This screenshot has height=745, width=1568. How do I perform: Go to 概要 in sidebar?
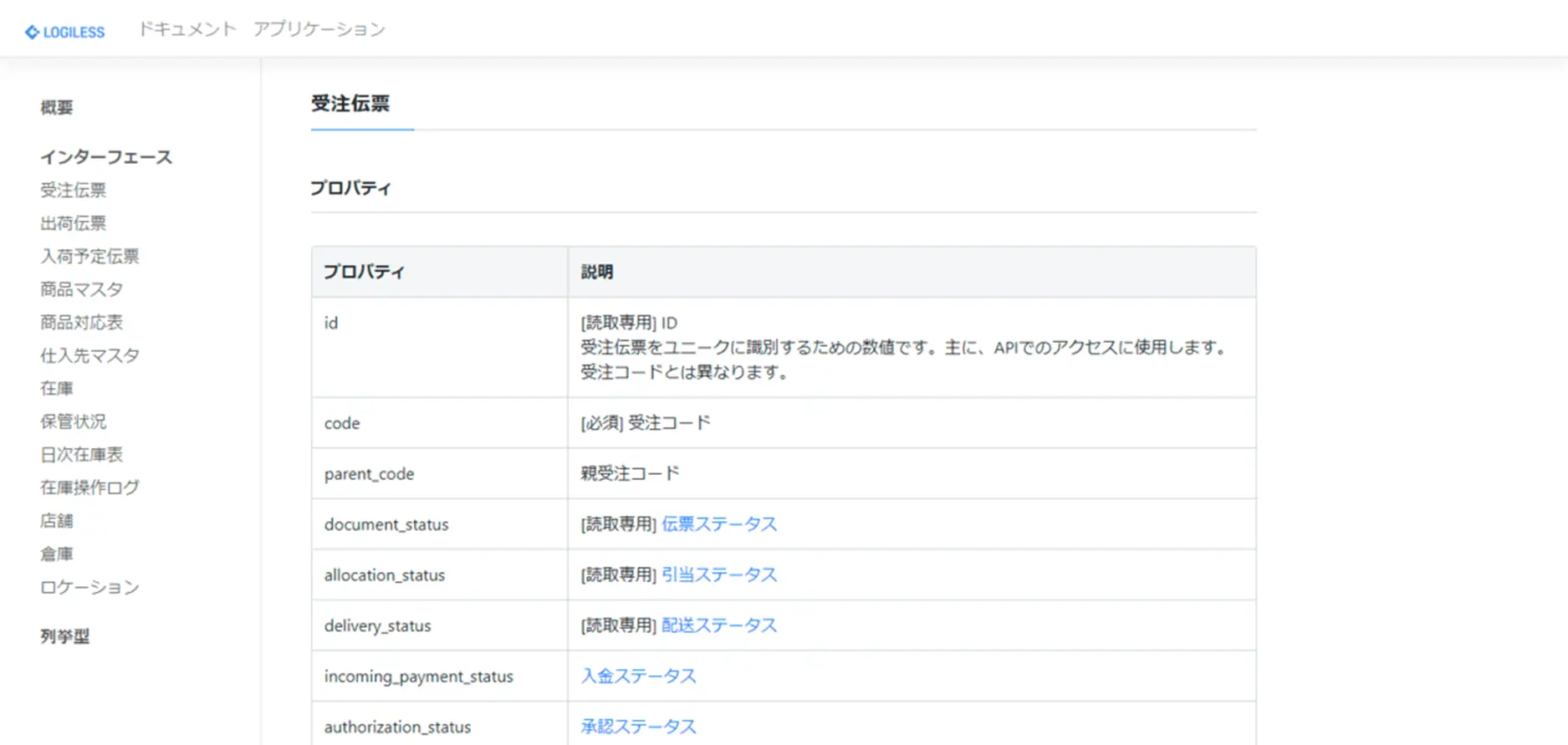click(x=57, y=107)
